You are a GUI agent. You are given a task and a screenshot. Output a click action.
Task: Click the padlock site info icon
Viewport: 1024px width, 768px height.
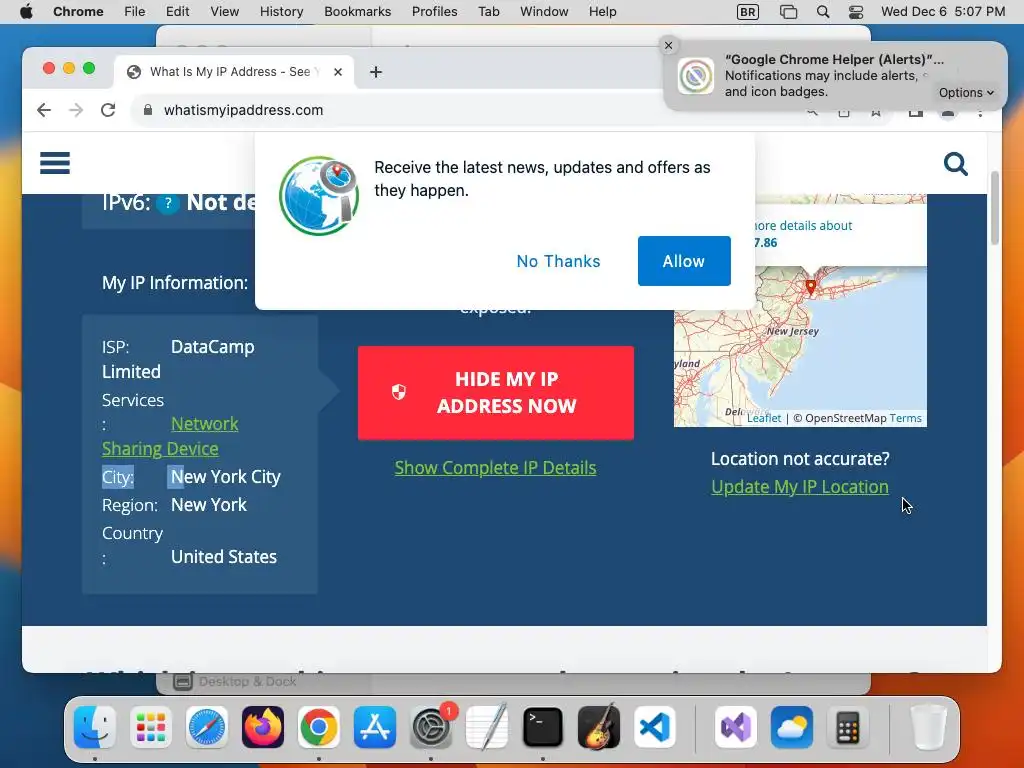[x=148, y=110]
